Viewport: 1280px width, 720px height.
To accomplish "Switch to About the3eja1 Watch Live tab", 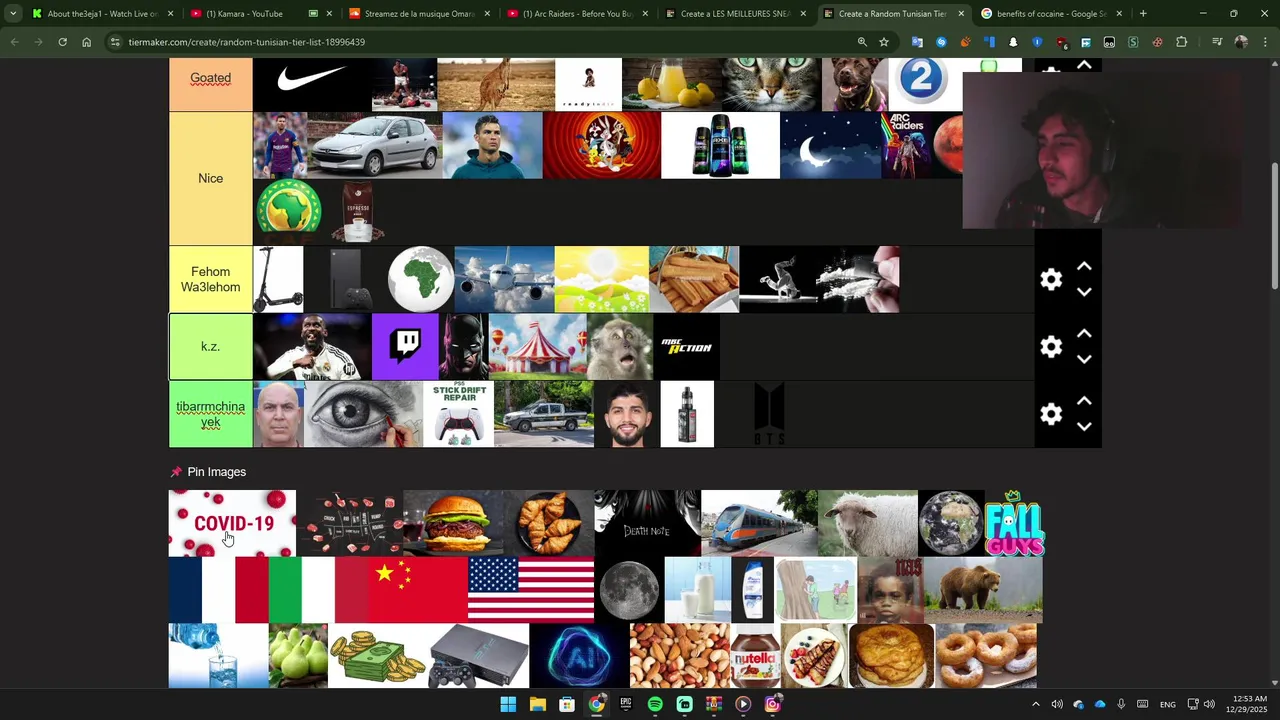I will click(x=102, y=14).
